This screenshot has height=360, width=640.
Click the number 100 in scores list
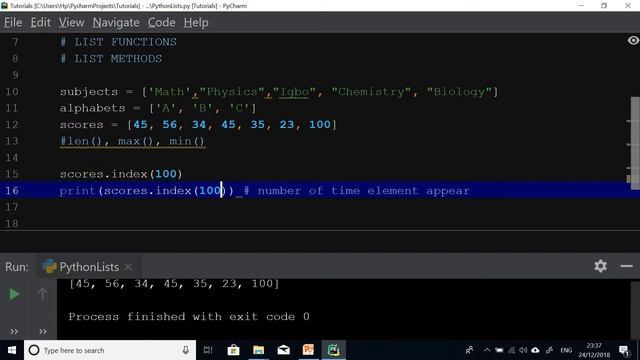320,124
